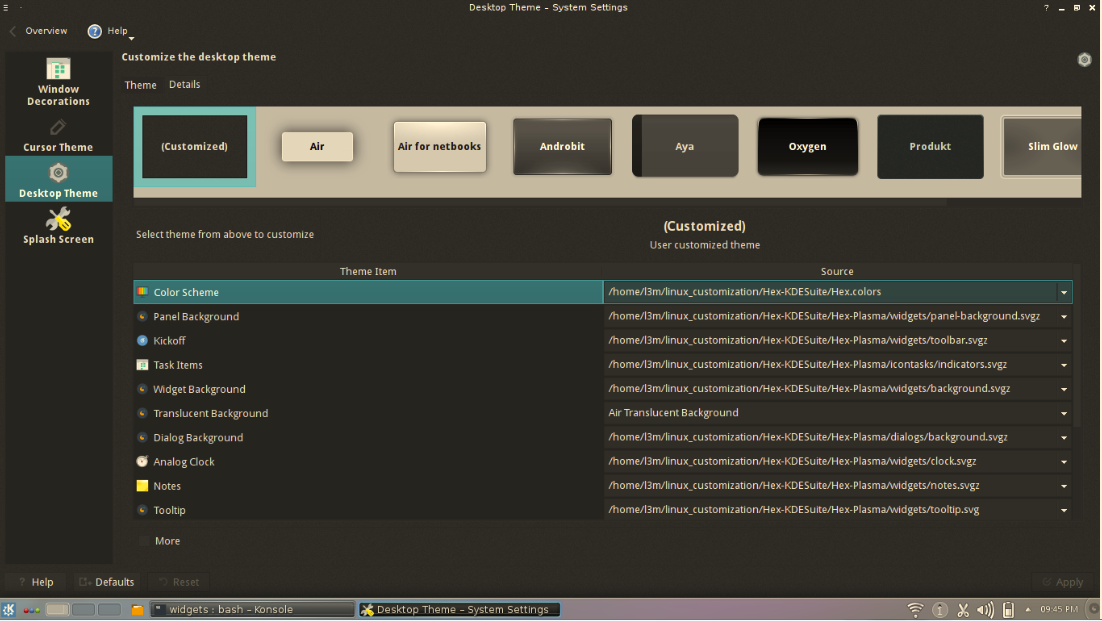The width and height of the screenshot is (1102, 621).
Task: Click the Dialog Background row icon
Action: [143, 438]
